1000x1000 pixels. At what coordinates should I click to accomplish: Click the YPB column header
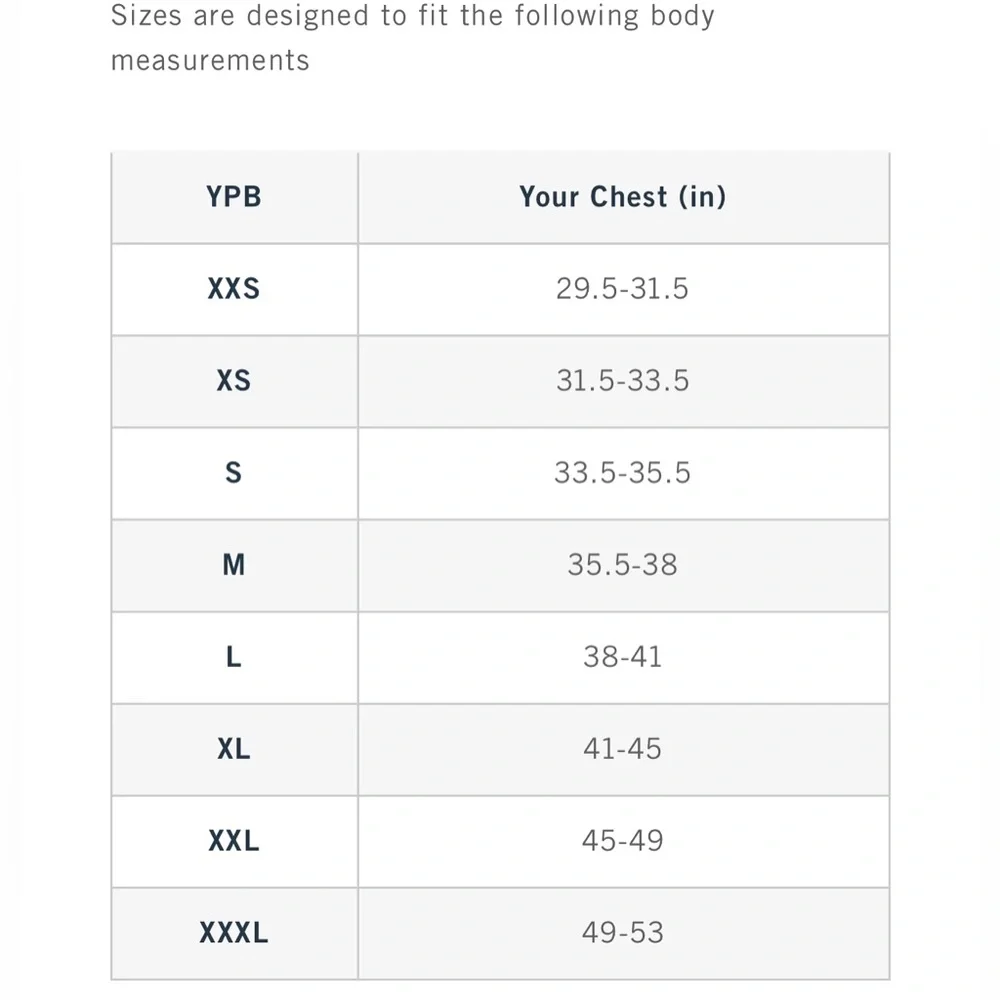[x=234, y=197]
